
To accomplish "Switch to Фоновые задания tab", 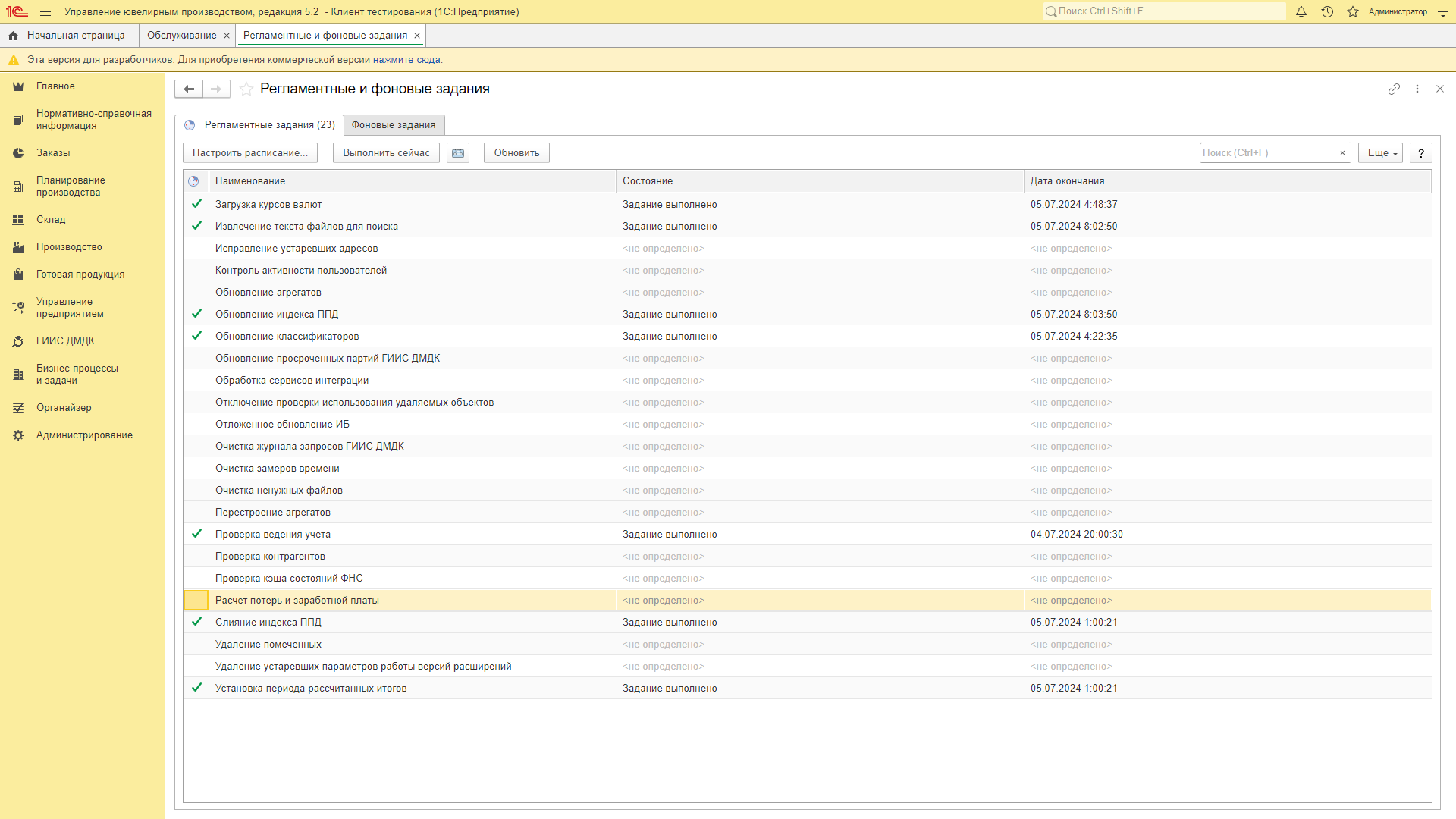I will (x=394, y=125).
